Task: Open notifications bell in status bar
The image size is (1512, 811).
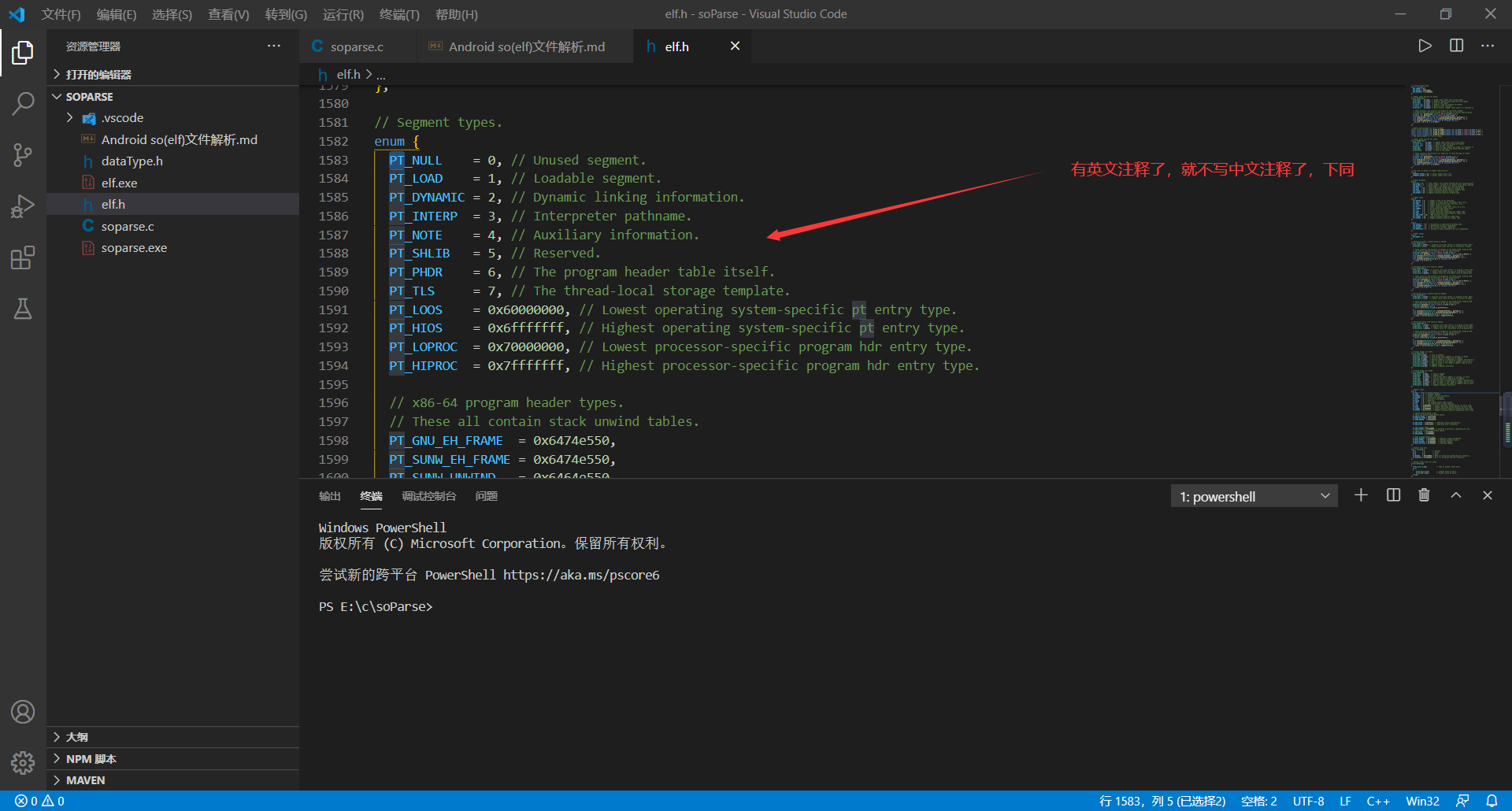Action: click(x=1492, y=801)
